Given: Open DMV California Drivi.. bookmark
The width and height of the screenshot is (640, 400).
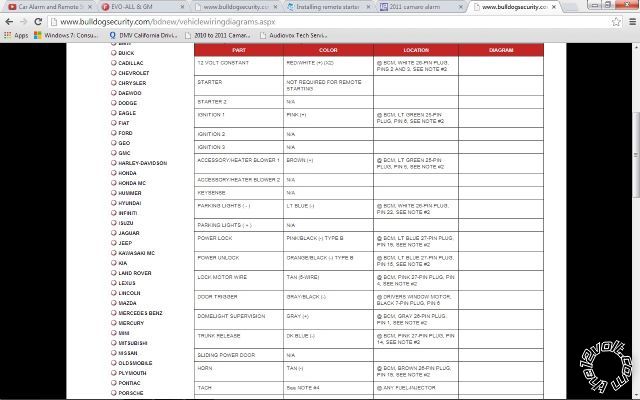Looking at the screenshot, I should 143,36.
